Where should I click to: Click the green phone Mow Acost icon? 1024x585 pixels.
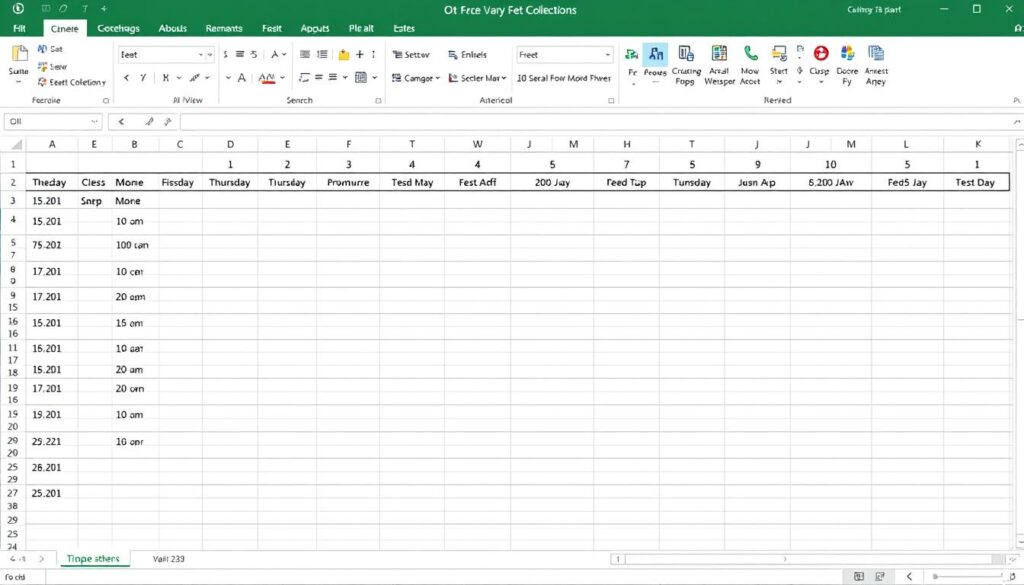750,54
